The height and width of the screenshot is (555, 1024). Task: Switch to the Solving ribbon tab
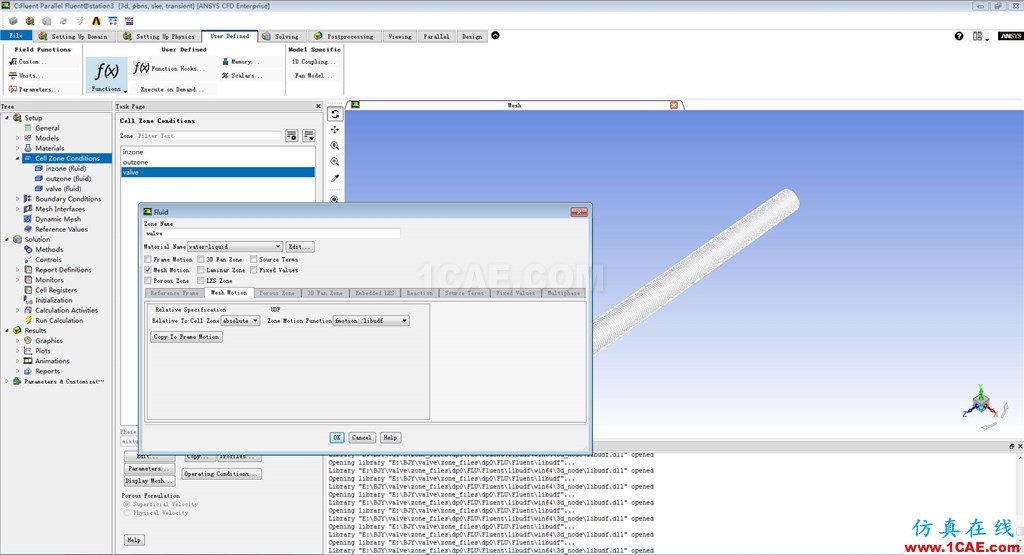tap(281, 36)
